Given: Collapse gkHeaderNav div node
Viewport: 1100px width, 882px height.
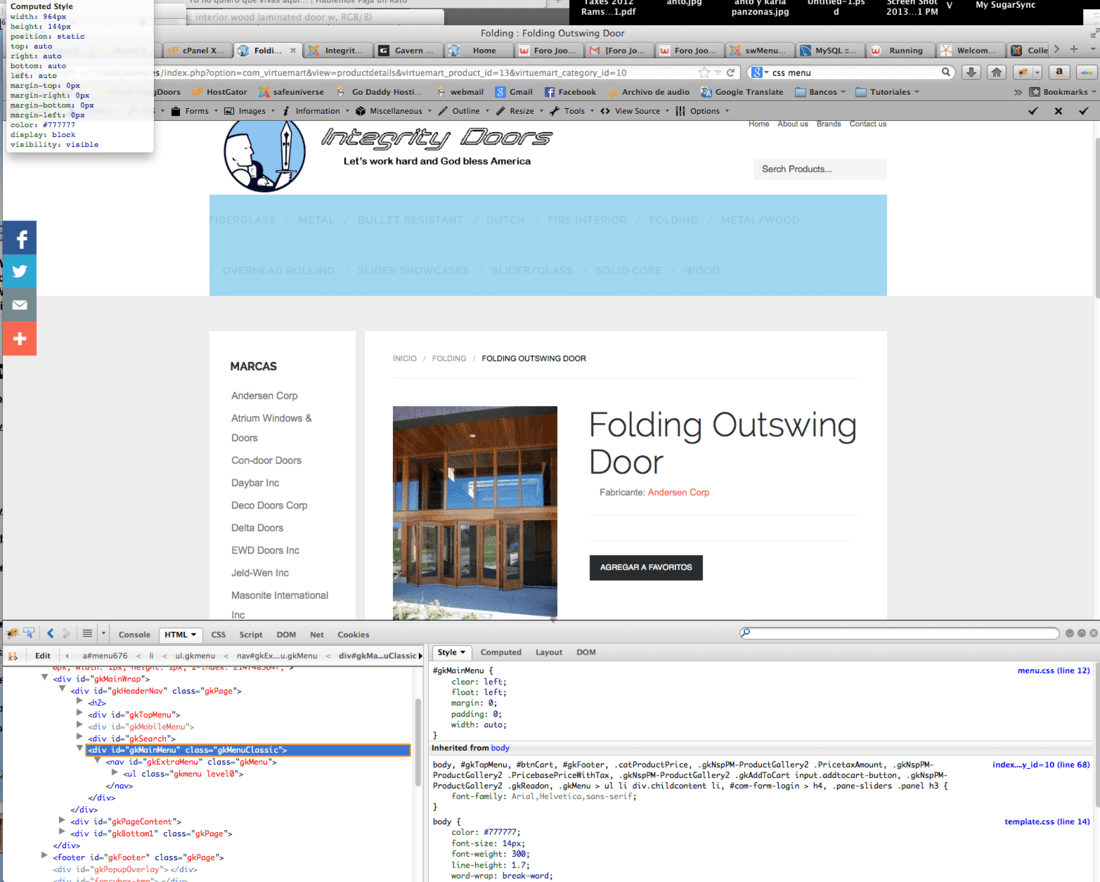Looking at the screenshot, I should (62, 690).
